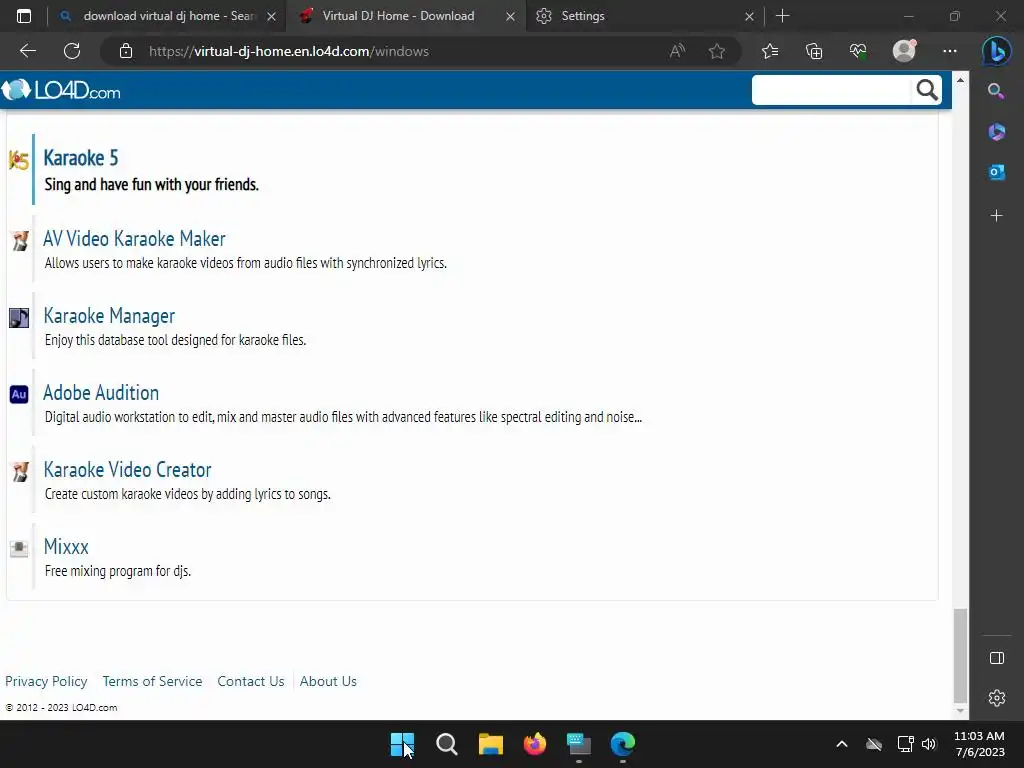View site information padlock icon
This screenshot has width=1024, height=768.
point(125,51)
